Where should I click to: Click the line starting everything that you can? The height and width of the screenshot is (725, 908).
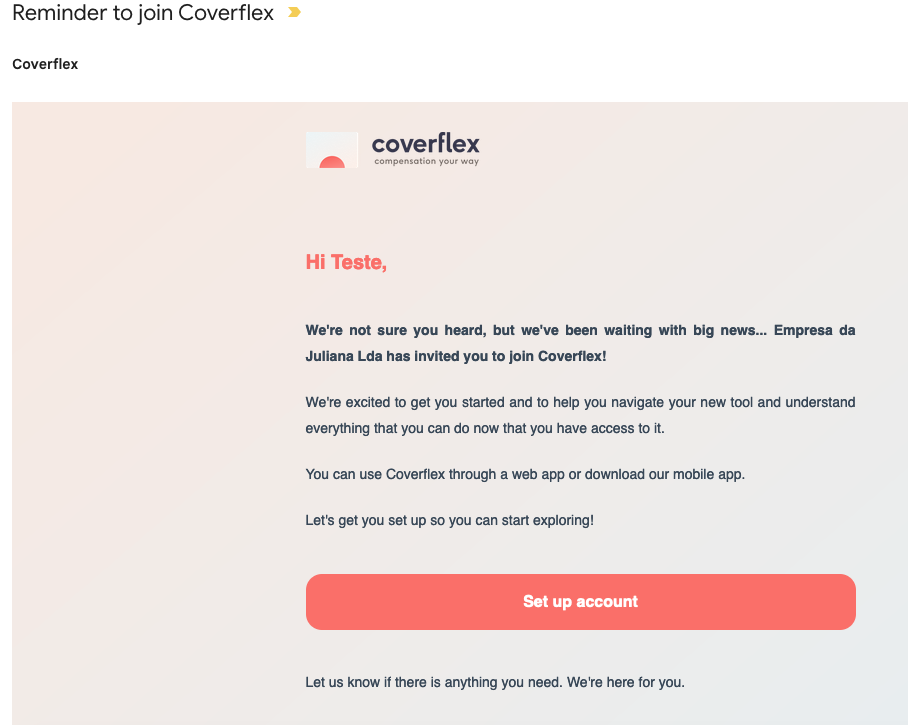(485, 429)
